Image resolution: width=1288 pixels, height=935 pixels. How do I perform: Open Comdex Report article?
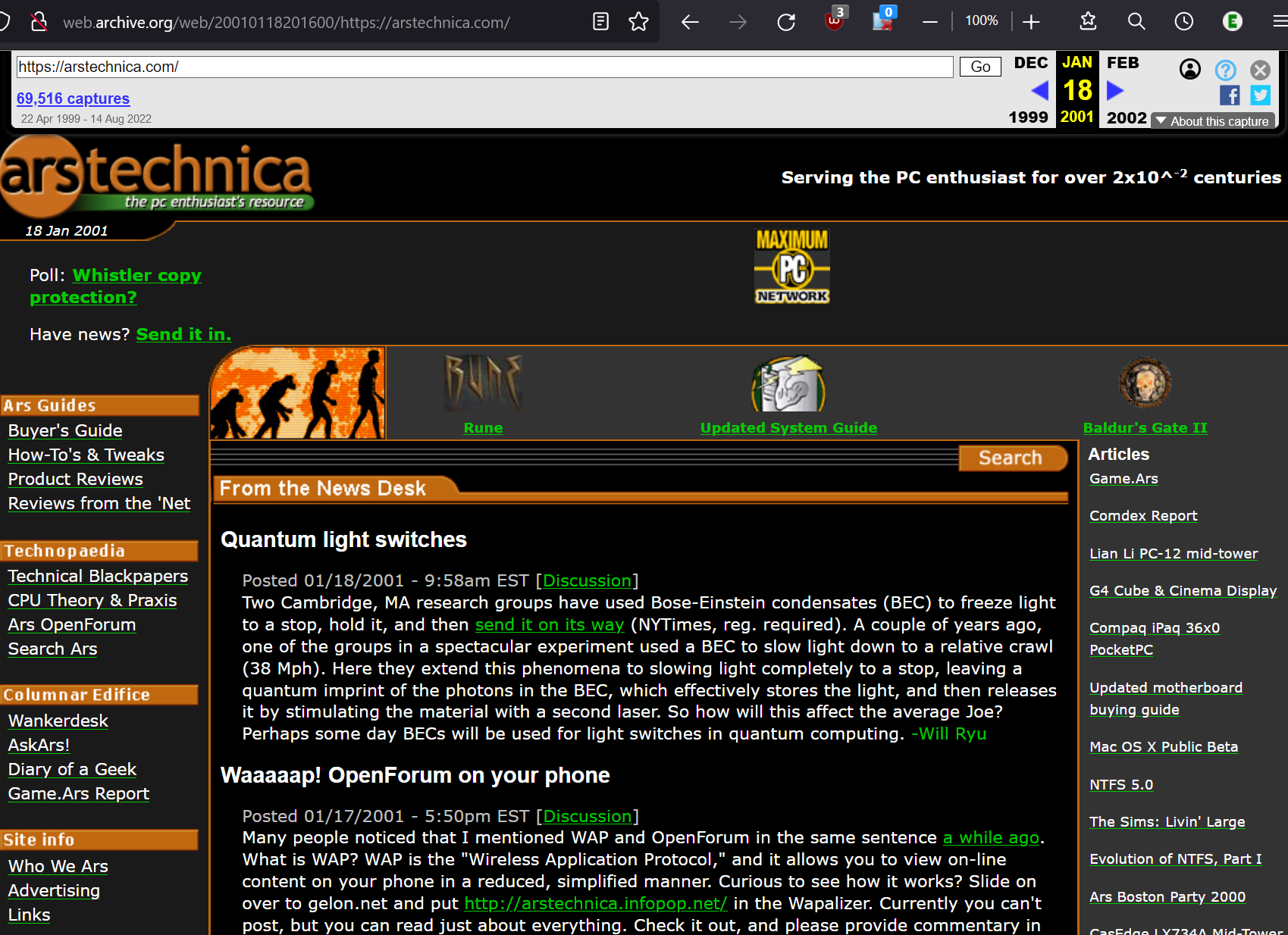(x=1143, y=515)
